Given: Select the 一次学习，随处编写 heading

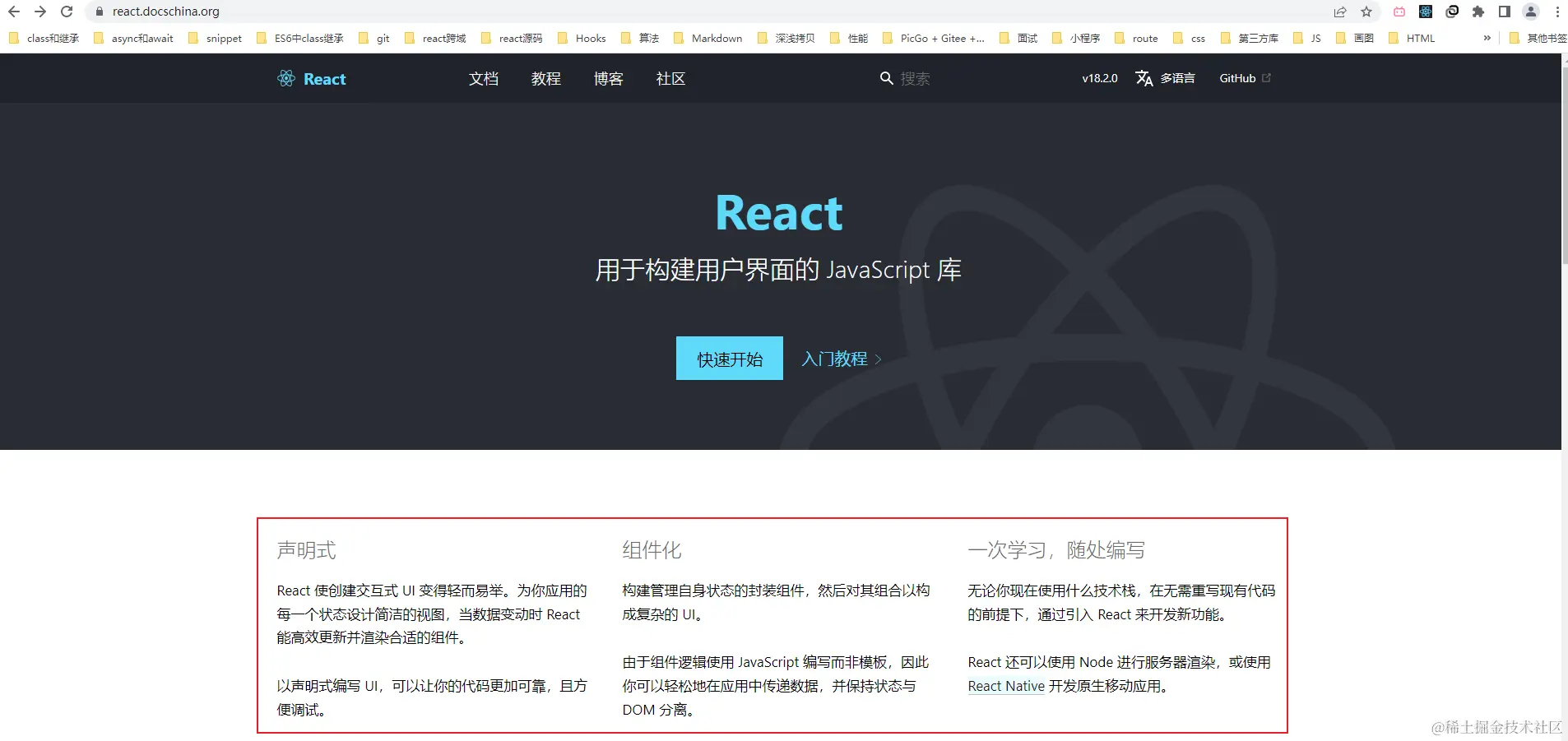Looking at the screenshot, I should click(x=1056, y=550).
